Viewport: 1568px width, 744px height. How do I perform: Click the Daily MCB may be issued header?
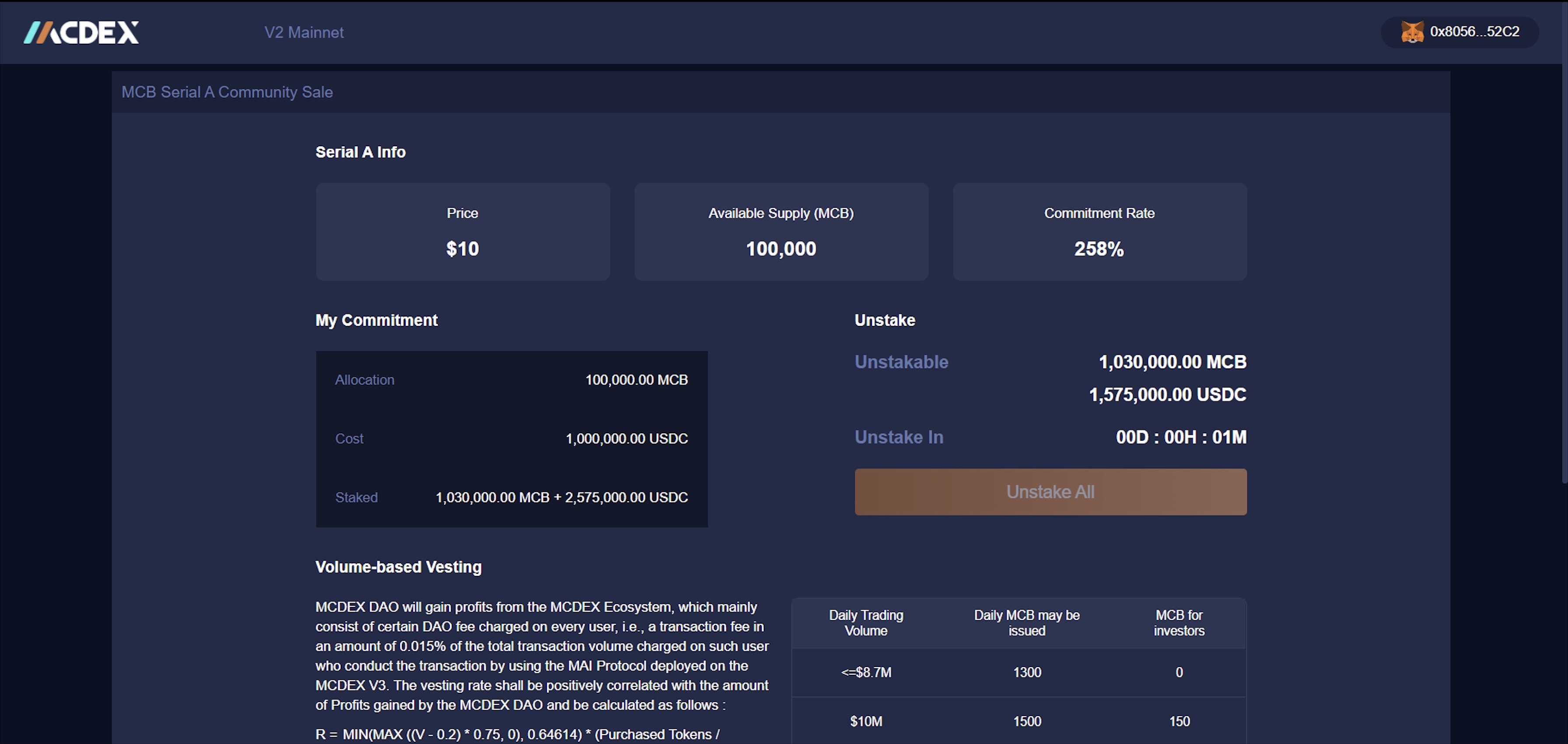click(1027, 623)
